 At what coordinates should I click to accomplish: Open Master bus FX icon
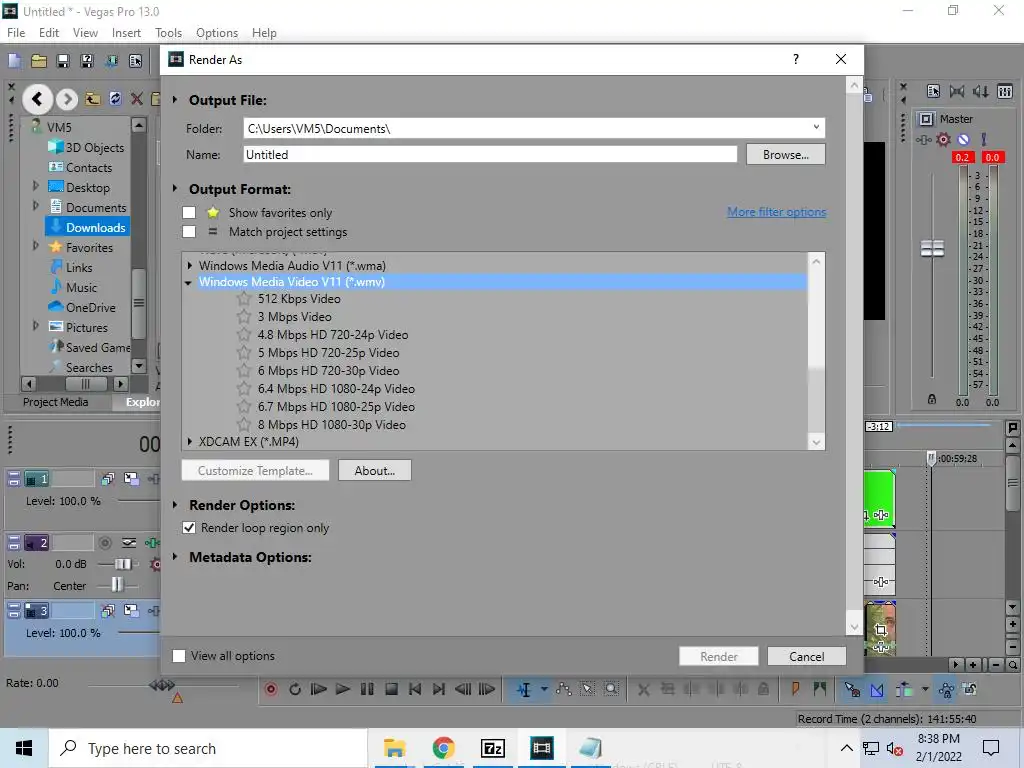(923, 140)
